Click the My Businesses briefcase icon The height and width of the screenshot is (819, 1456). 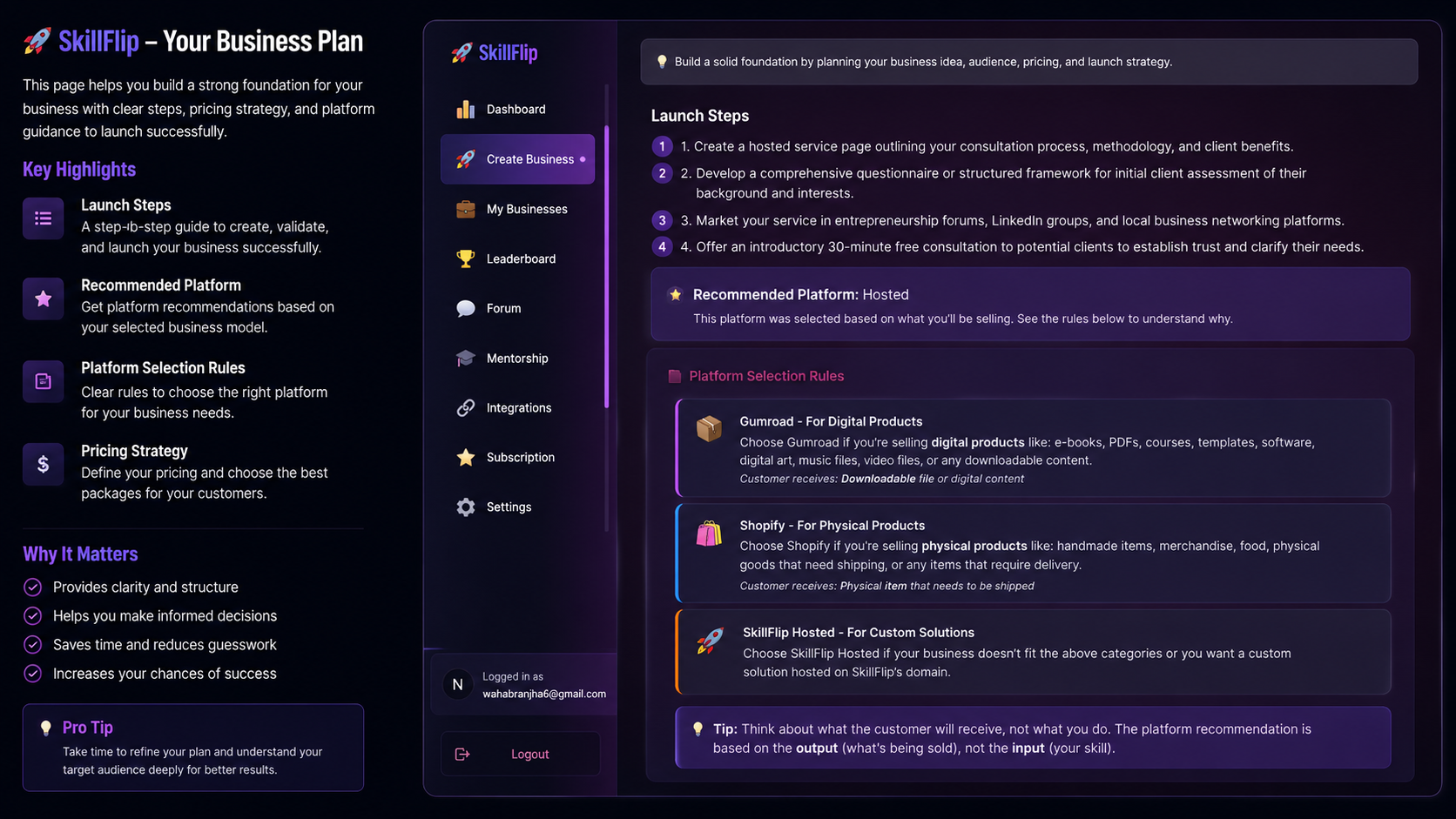click(466, 209)
